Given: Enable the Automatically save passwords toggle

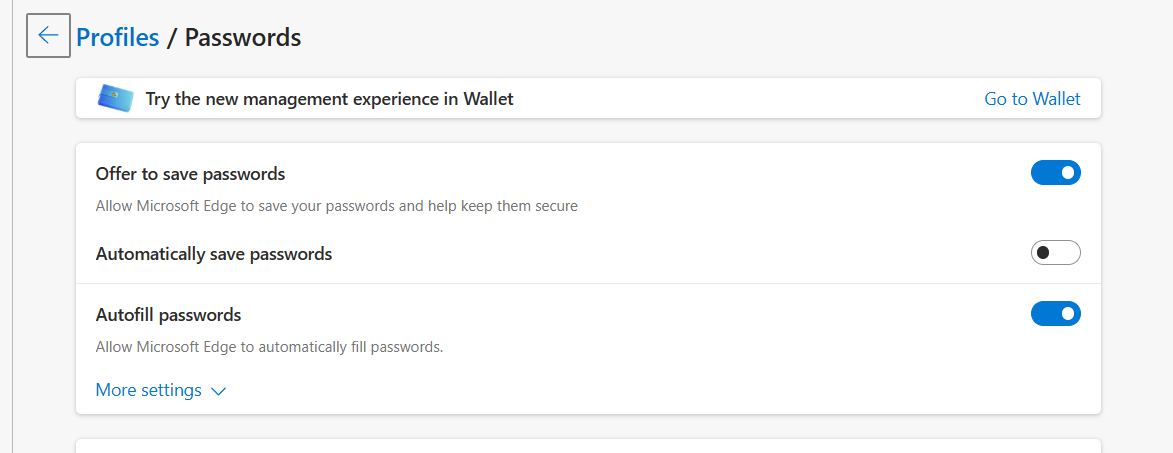Looking at the screenshot, I should tap(1055, 253).
